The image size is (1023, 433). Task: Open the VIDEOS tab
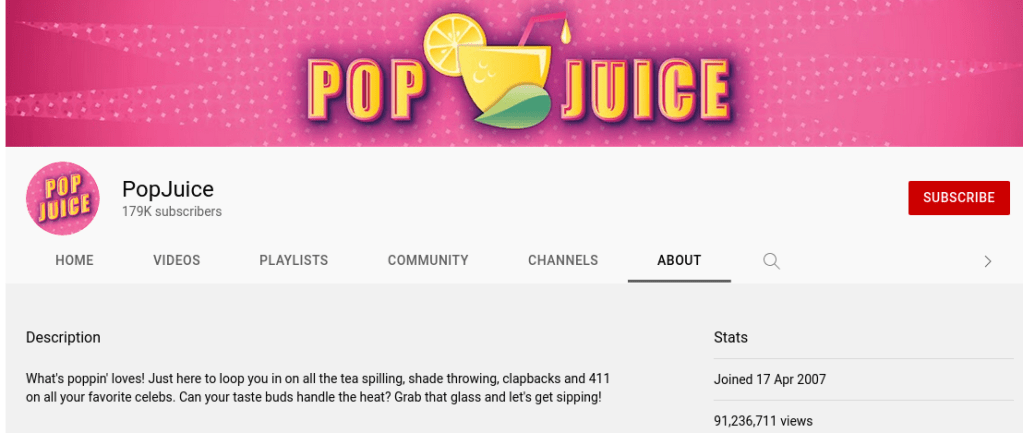[177, 261]
